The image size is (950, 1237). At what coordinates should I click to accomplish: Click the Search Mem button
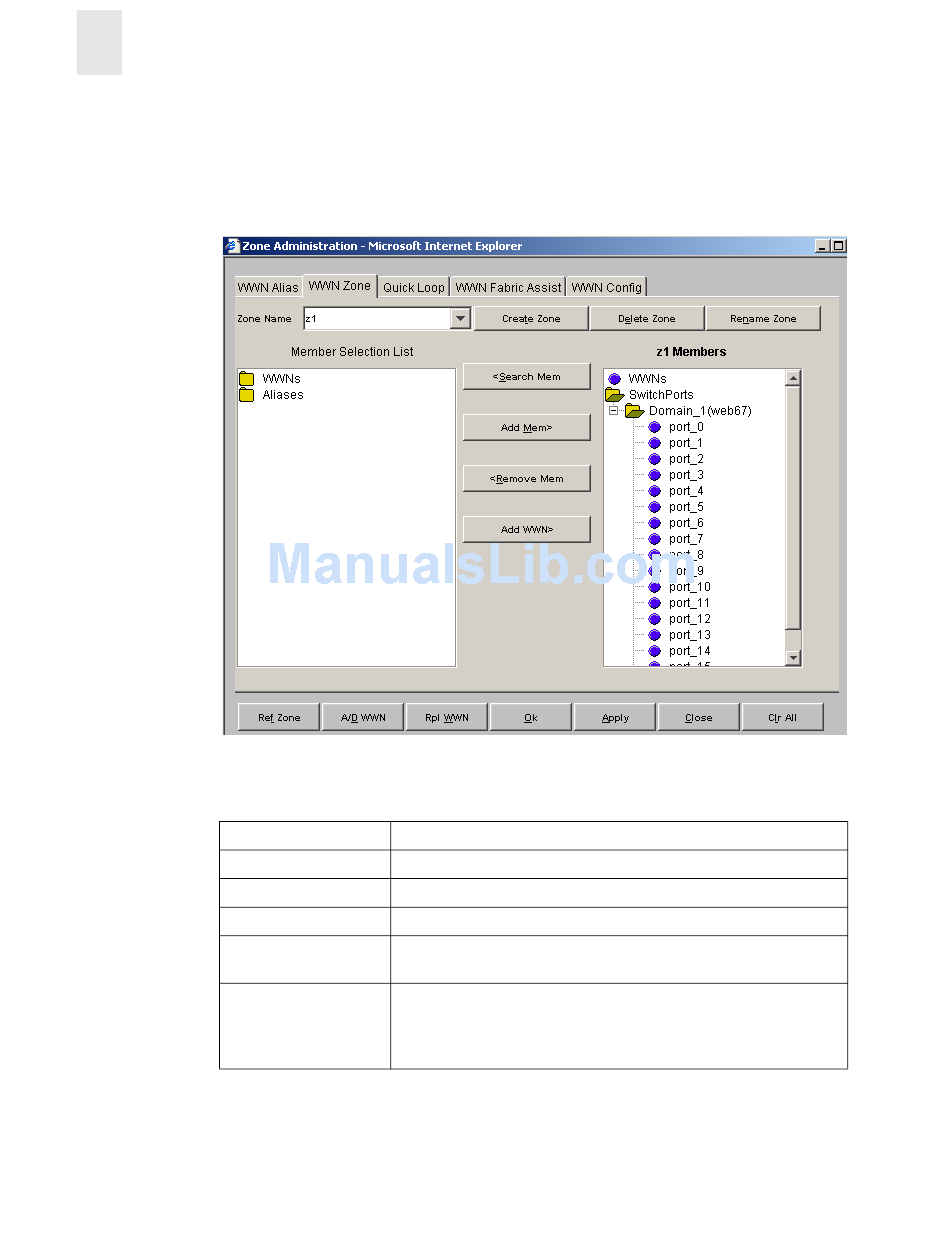coord(526,377)
